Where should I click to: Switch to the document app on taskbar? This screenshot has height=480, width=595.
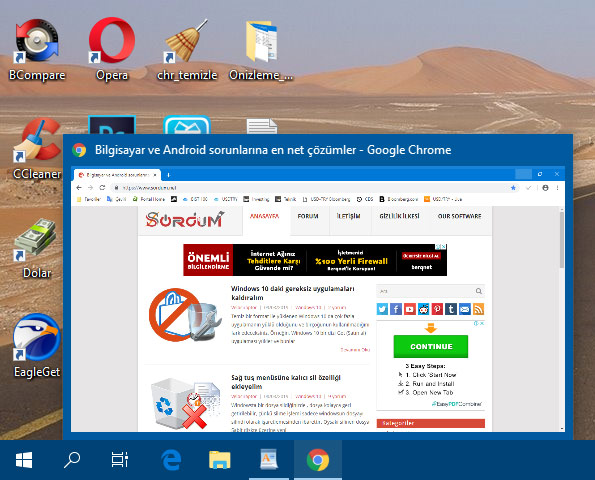[269, 460]
